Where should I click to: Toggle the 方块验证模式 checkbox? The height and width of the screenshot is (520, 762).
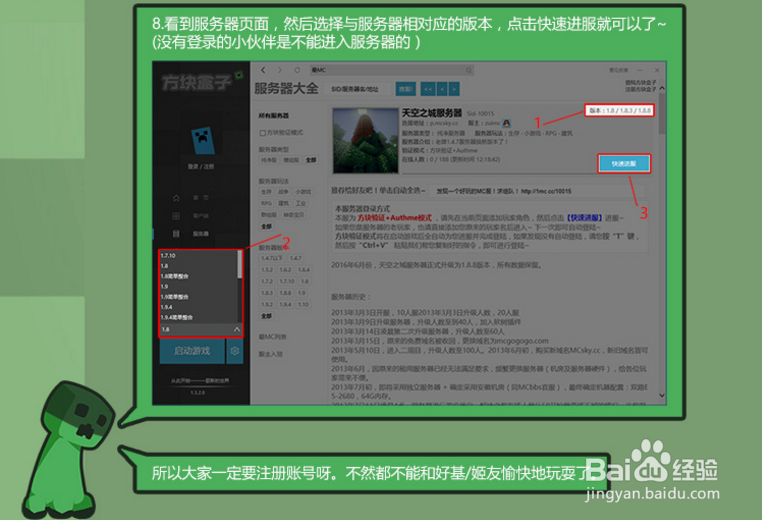[262, 133]
